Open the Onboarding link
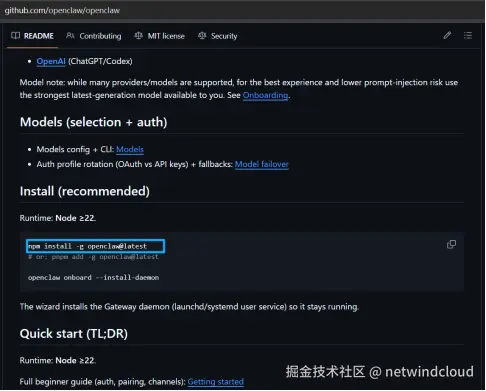486x391 pixels. point(265,95)
